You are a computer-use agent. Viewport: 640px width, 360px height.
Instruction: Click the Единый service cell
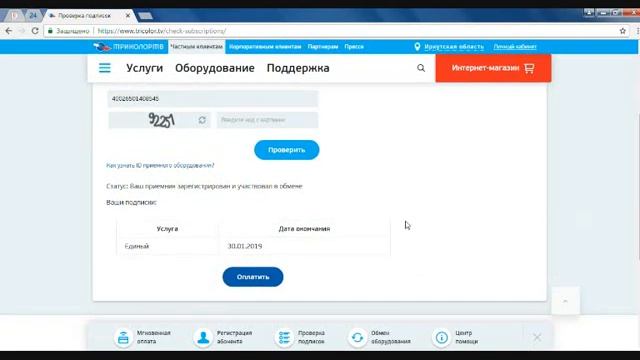[x=167, y=246]
